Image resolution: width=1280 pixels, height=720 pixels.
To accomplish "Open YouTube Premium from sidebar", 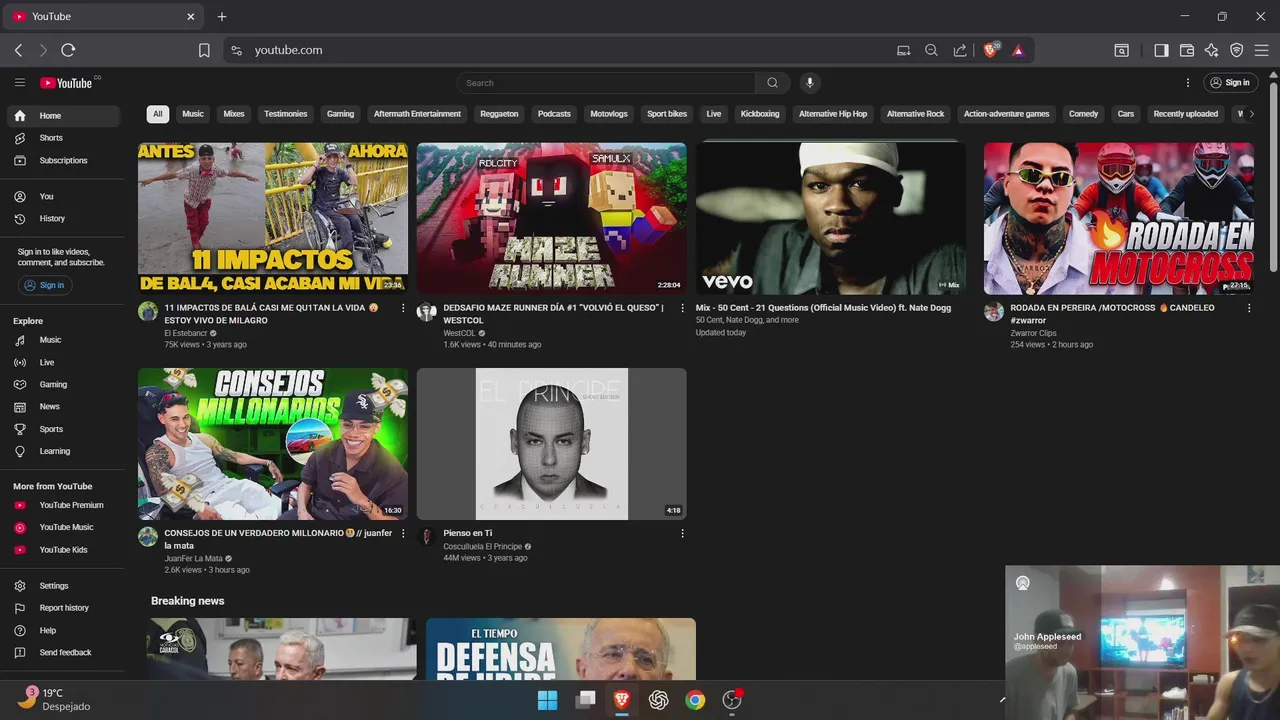I will tap(62, 505).
